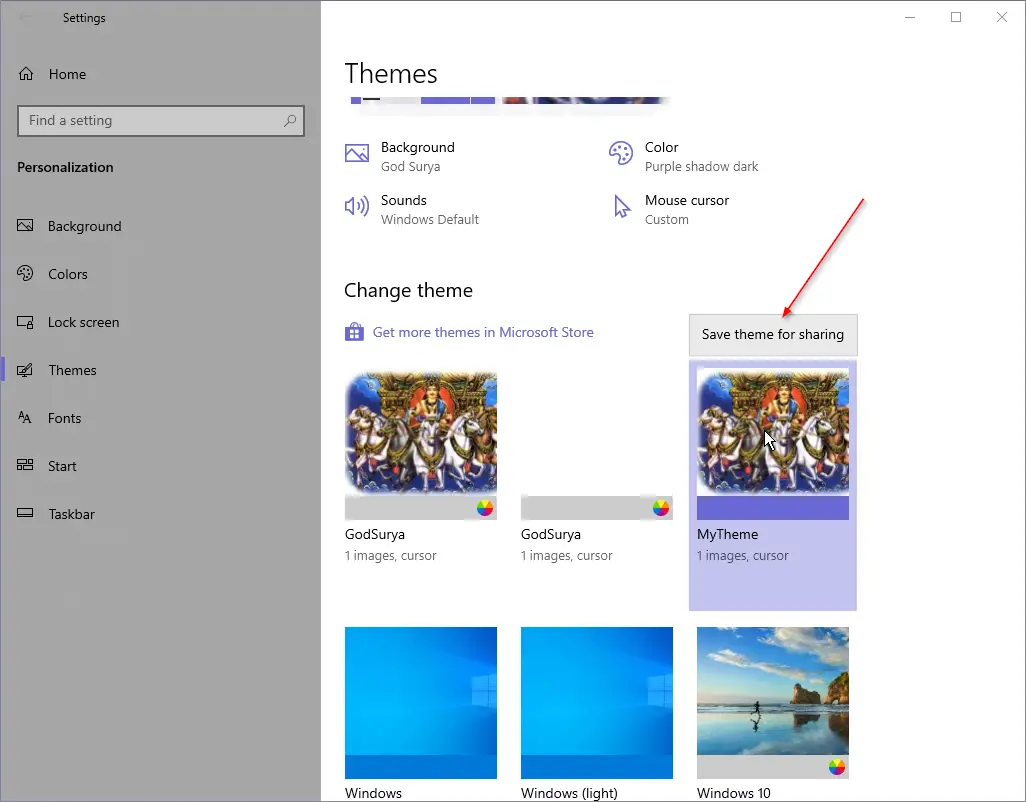This screenshot has width=1026, height=802.
Task: Click the search magnifier icon
Action: pos(290,120)
